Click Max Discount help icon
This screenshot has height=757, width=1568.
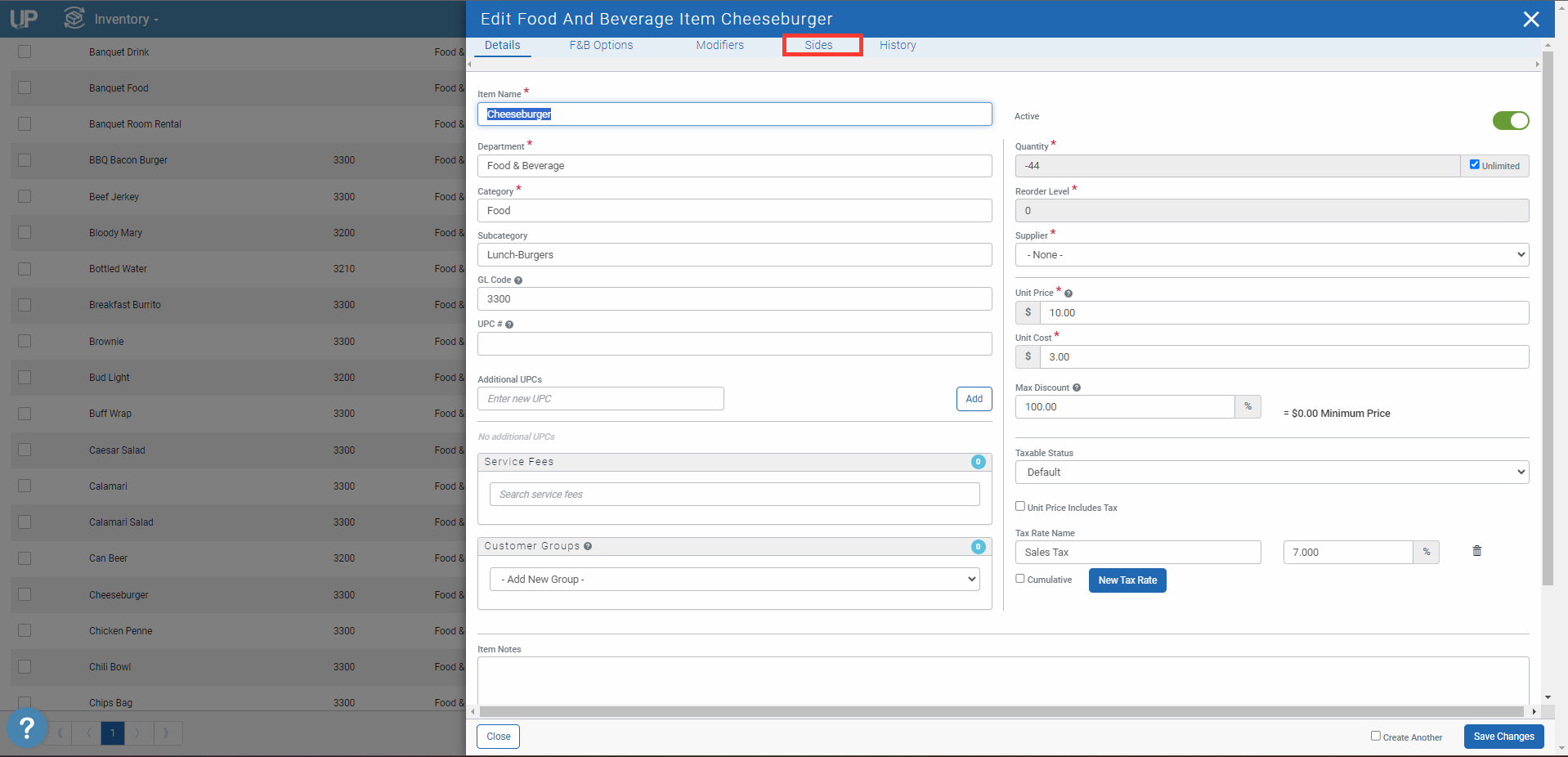[1077, 387]
